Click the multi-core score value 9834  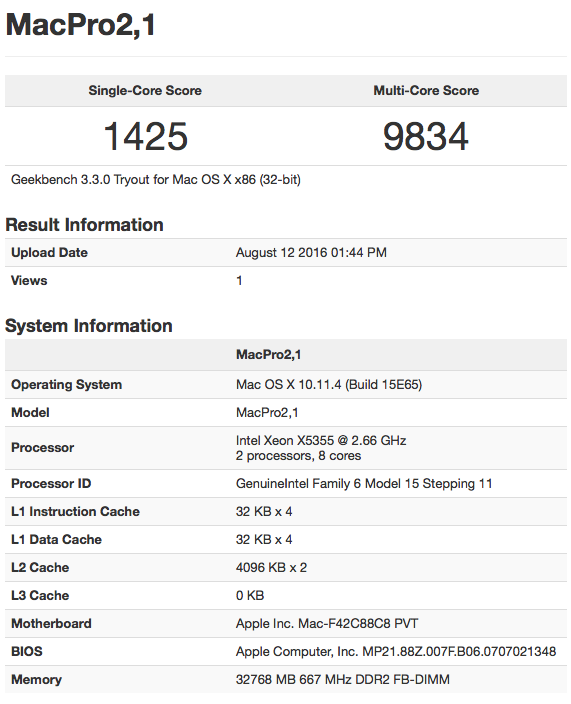click(x=426, y=136)
